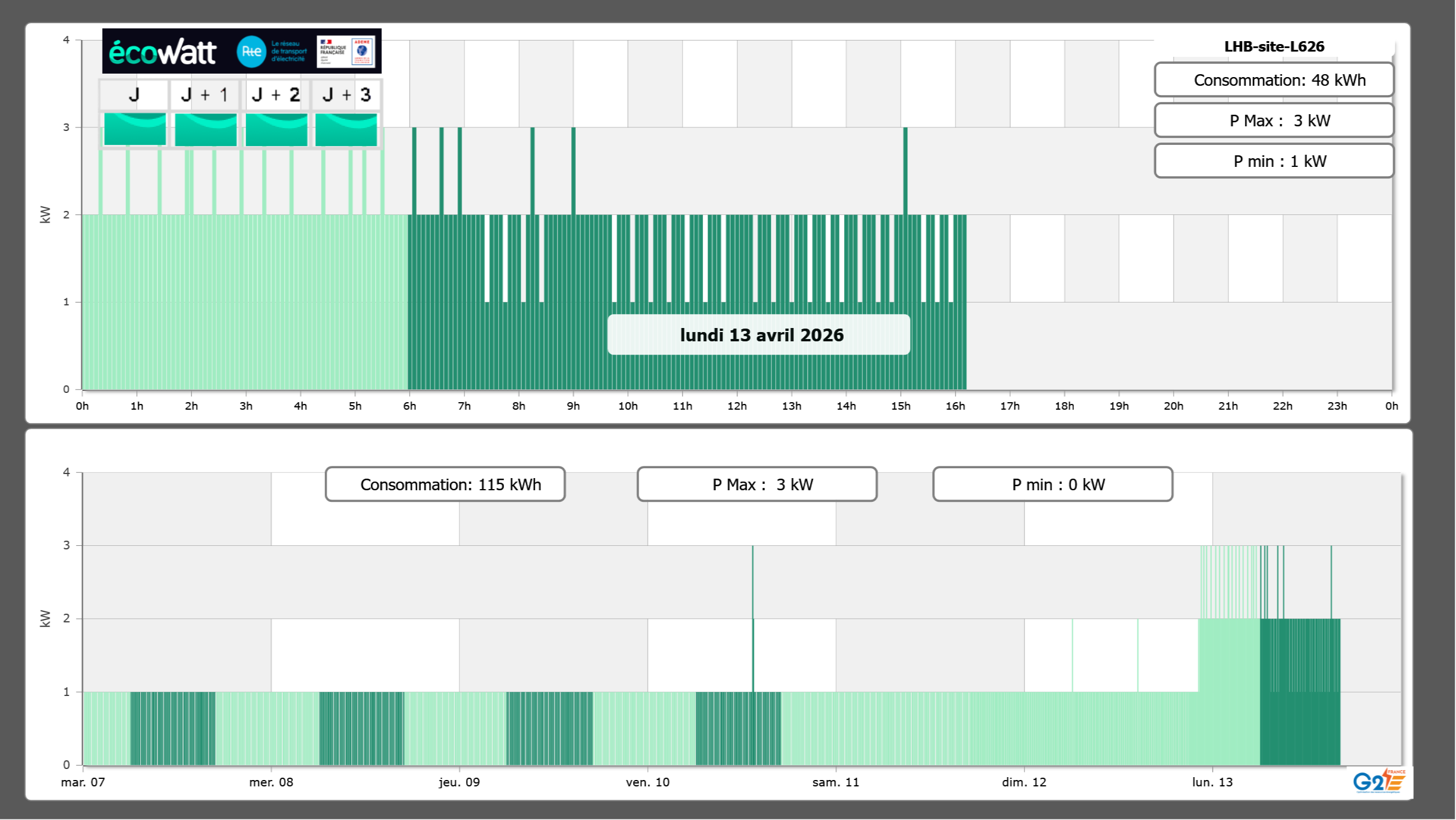Image resolution: width=1456 pixels, height=820 pixels.
Task: Click the Consommation: 48 kWh box
Action: pyautogui.click(x=1273, y=80)
